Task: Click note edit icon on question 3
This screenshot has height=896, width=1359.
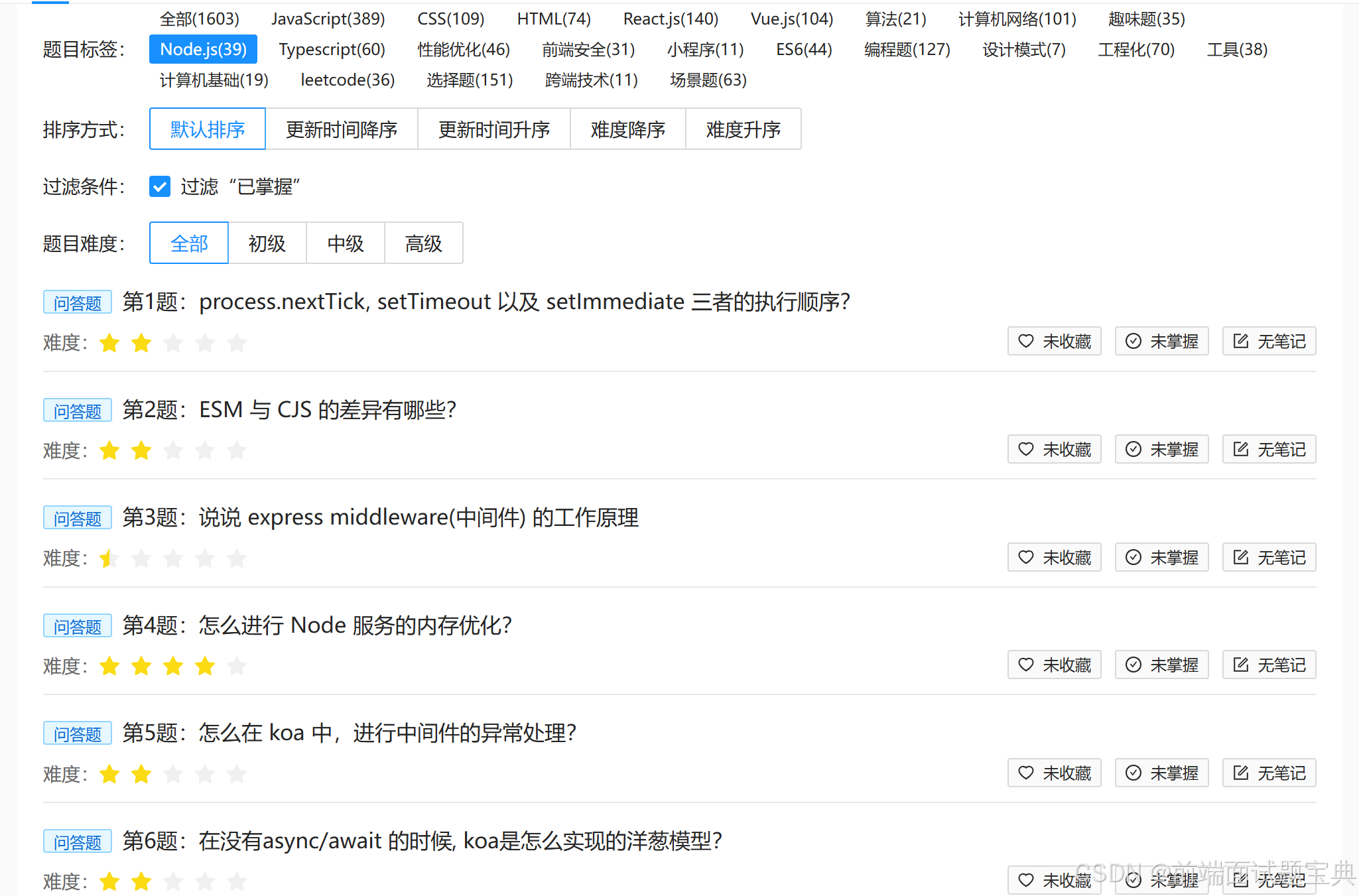Action: [x=1240, y=557]
